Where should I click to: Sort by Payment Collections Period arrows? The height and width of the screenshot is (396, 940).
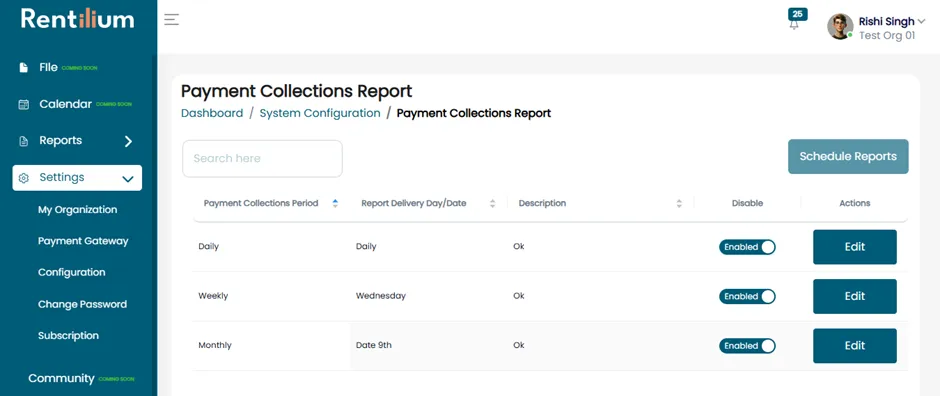(335, 203)
